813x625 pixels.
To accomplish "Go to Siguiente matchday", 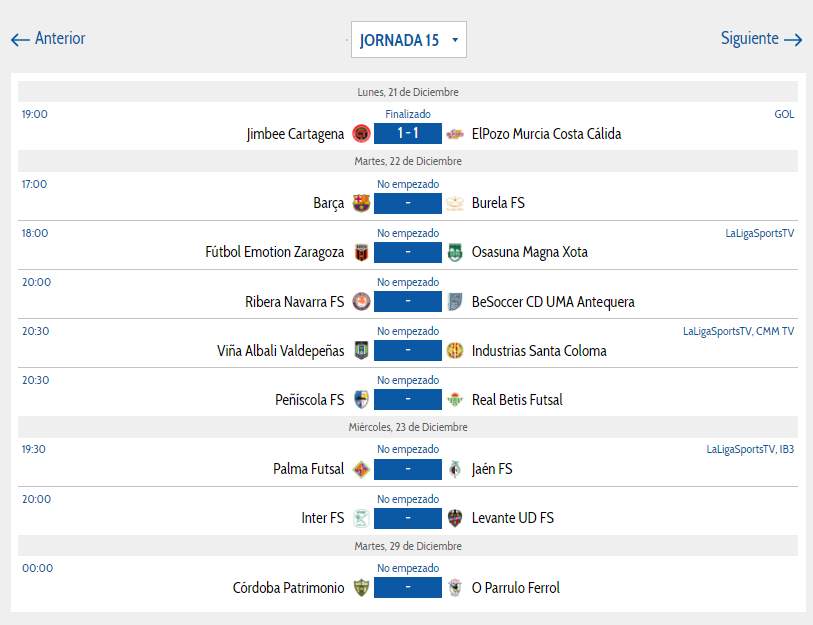I will (761, 38).
